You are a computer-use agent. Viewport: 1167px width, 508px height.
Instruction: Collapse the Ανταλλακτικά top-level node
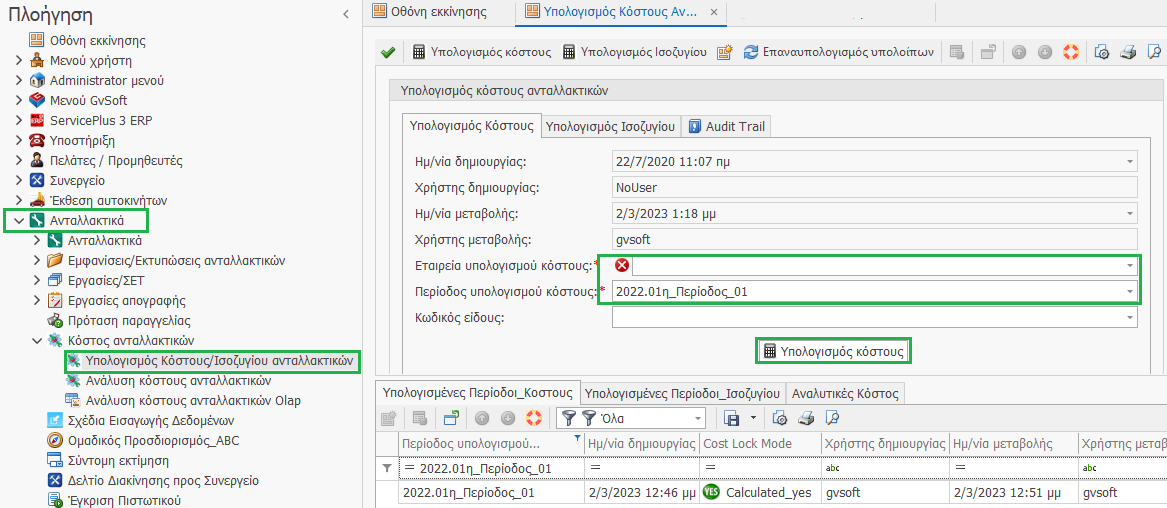[x=19, y=221]
